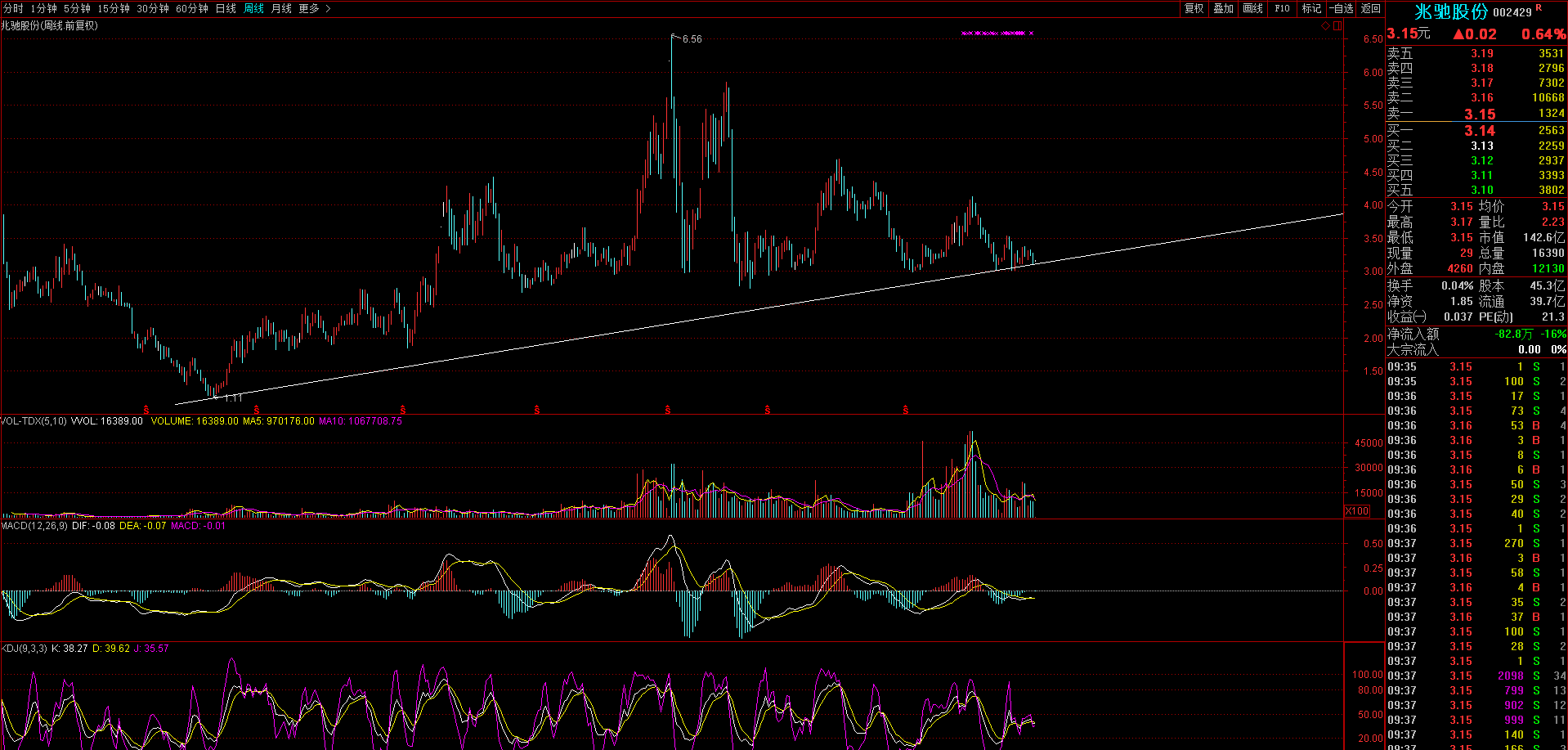Viewport: 1568px width, 750px height.
Task: Click the 卖三 ask row at 3.17
Action: [1476, 83]
